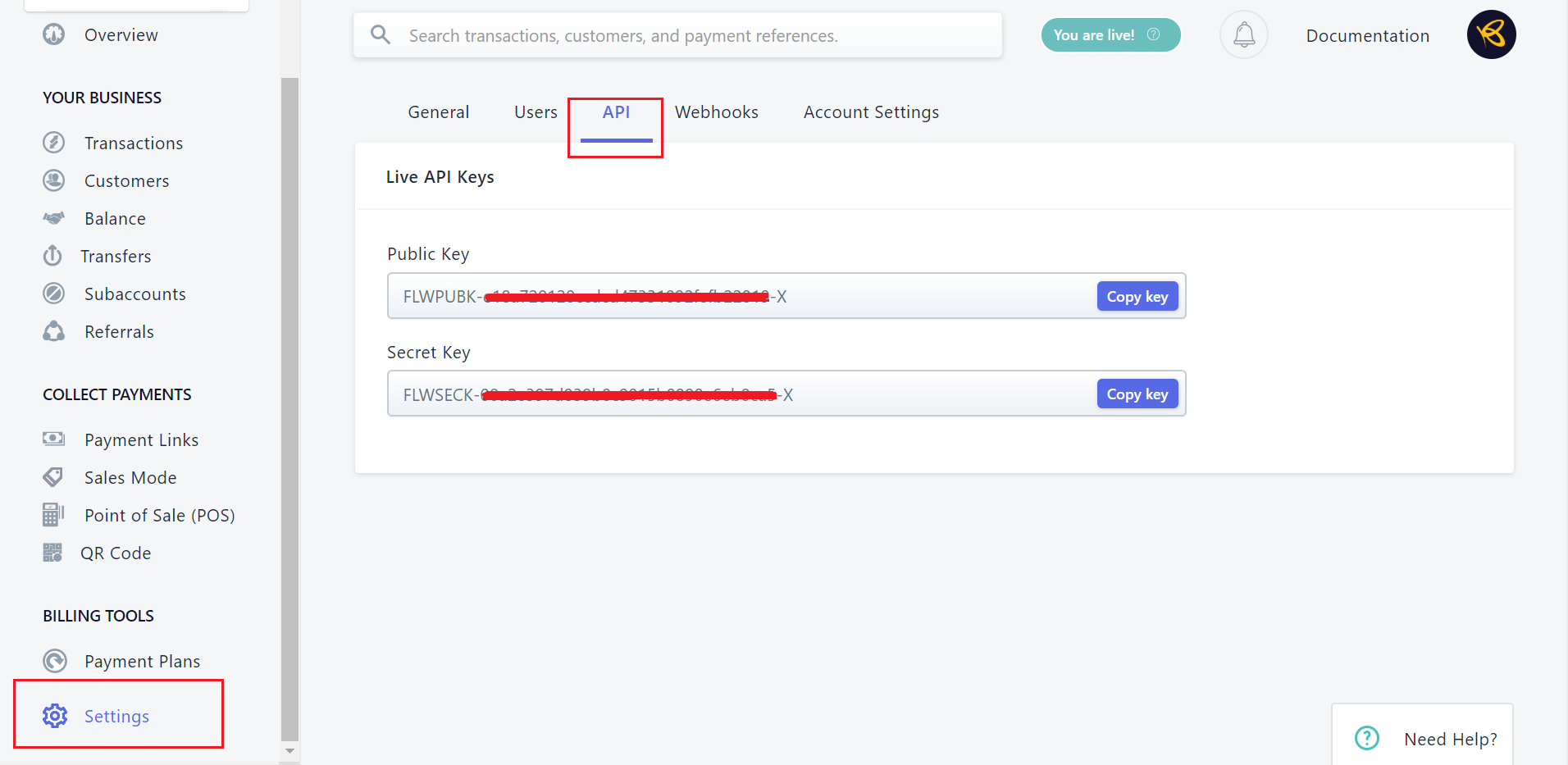Open the Need Help? widget

point(1422,735)
